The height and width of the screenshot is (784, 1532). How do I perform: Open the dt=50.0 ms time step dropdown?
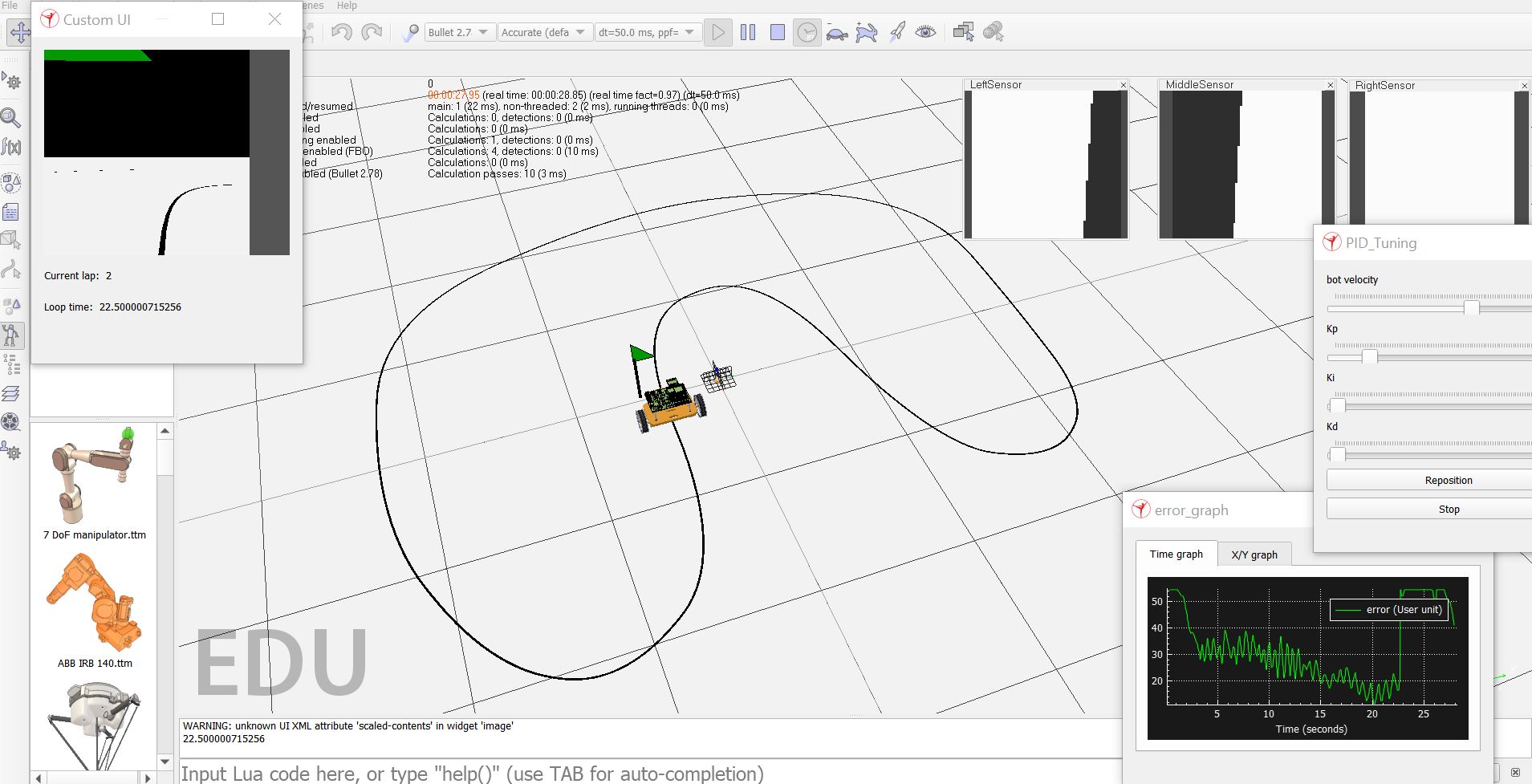648,32
